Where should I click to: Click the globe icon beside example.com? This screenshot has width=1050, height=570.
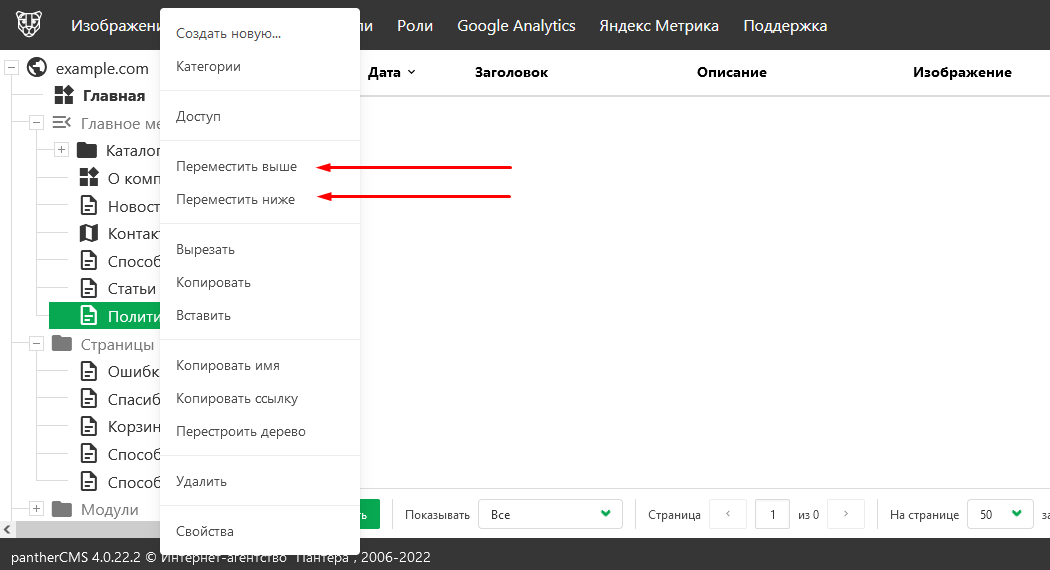pos(38,68)
